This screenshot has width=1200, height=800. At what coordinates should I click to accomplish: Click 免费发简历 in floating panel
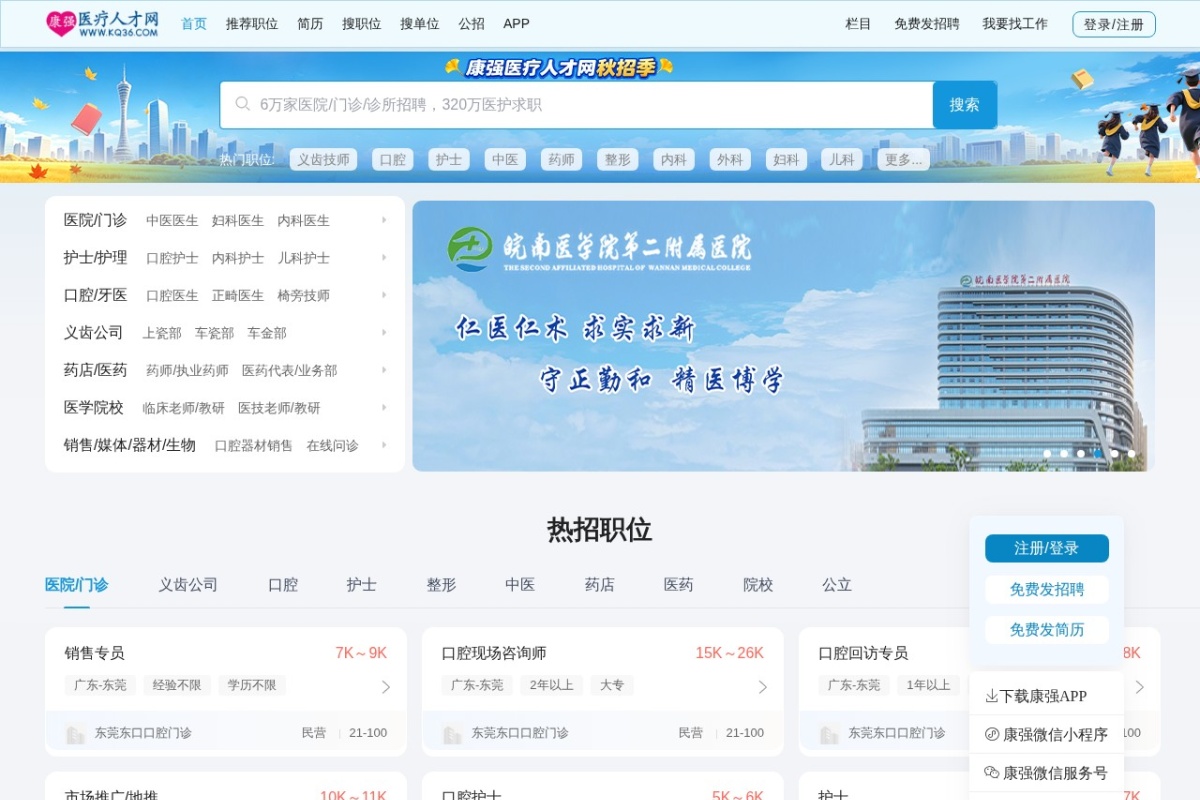coord(1047,629)
